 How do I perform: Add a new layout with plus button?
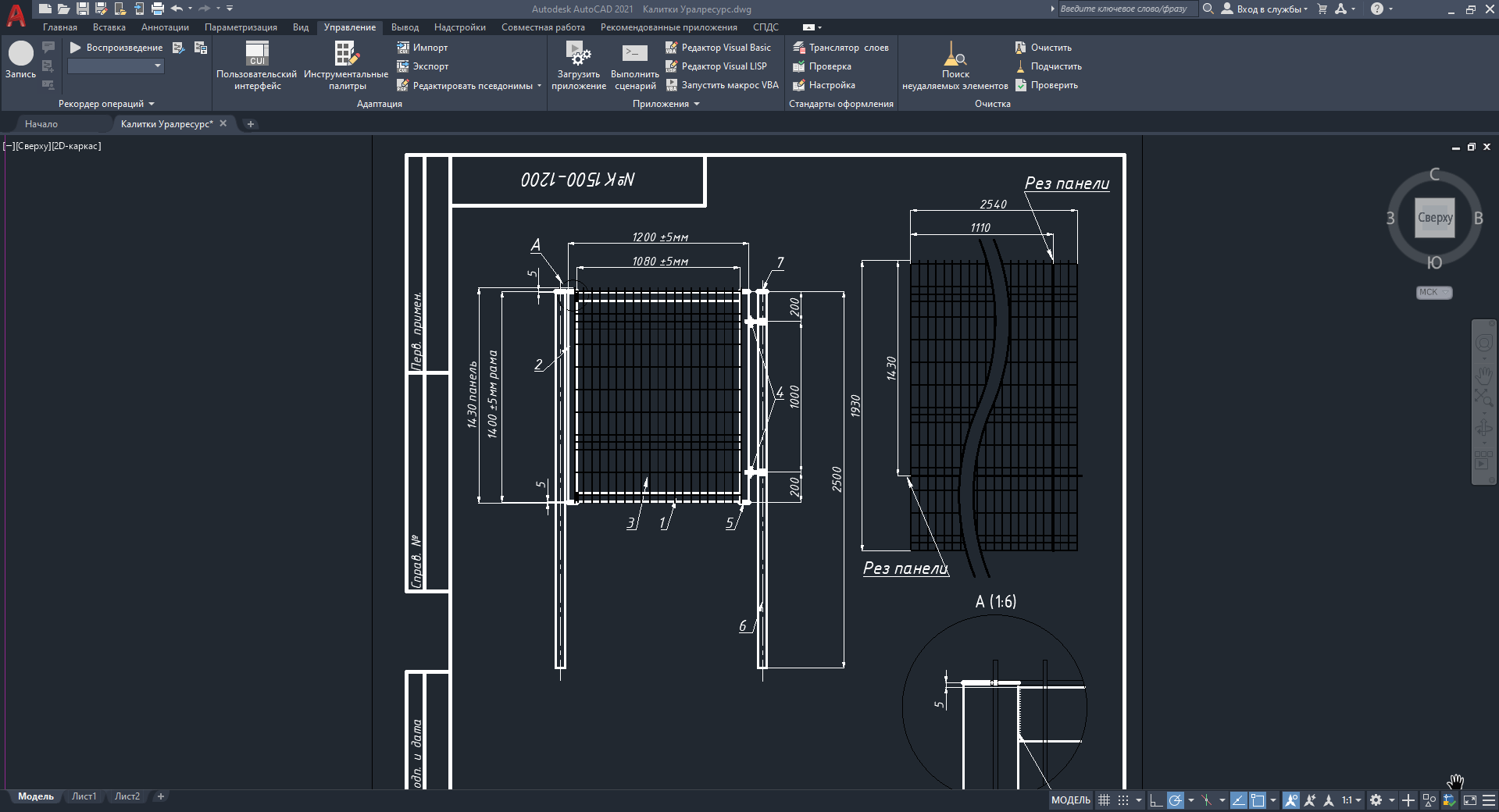(161, 796)
